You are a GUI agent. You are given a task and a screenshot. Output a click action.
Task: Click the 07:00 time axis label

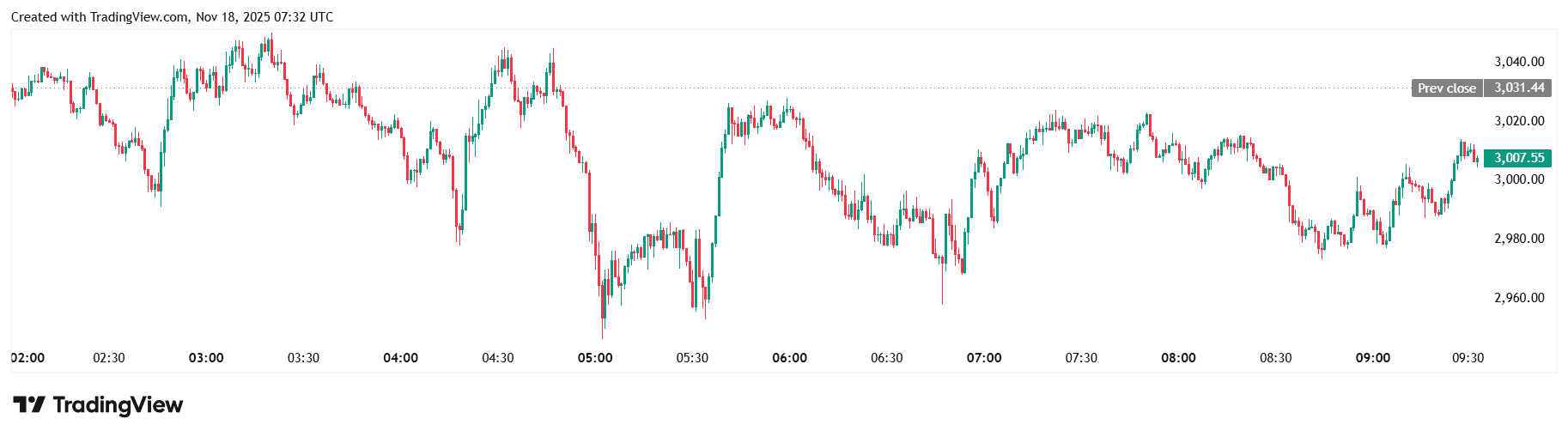tap(984, 358)
